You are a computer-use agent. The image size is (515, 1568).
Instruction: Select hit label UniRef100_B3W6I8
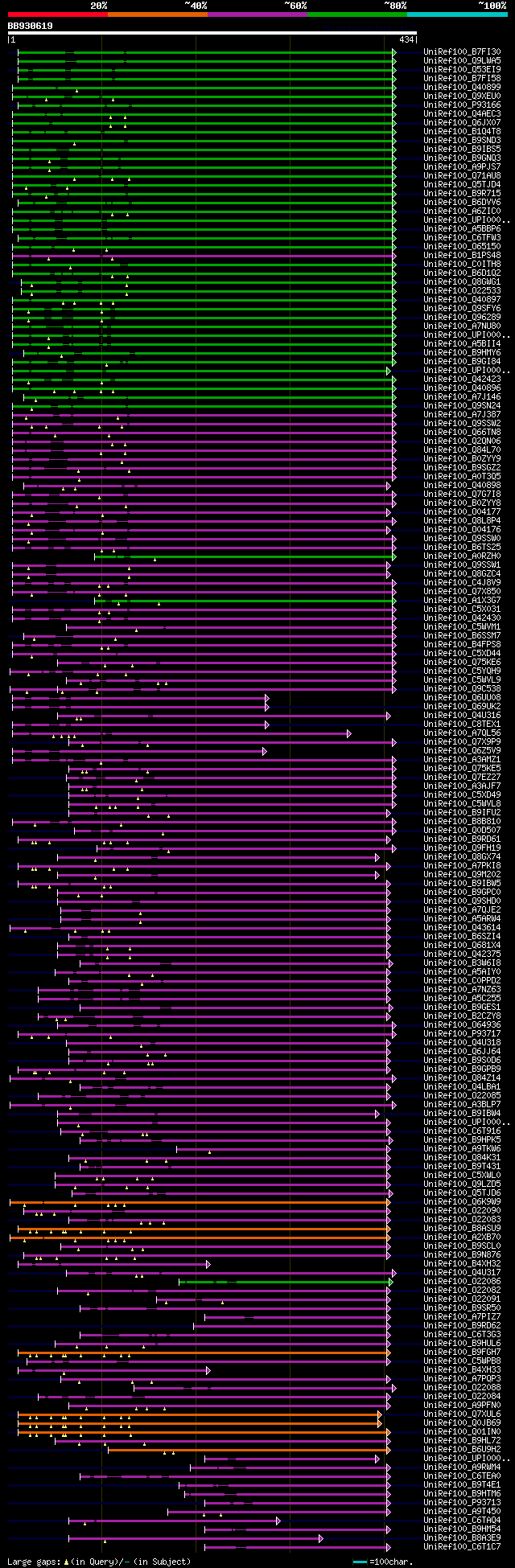462,963
